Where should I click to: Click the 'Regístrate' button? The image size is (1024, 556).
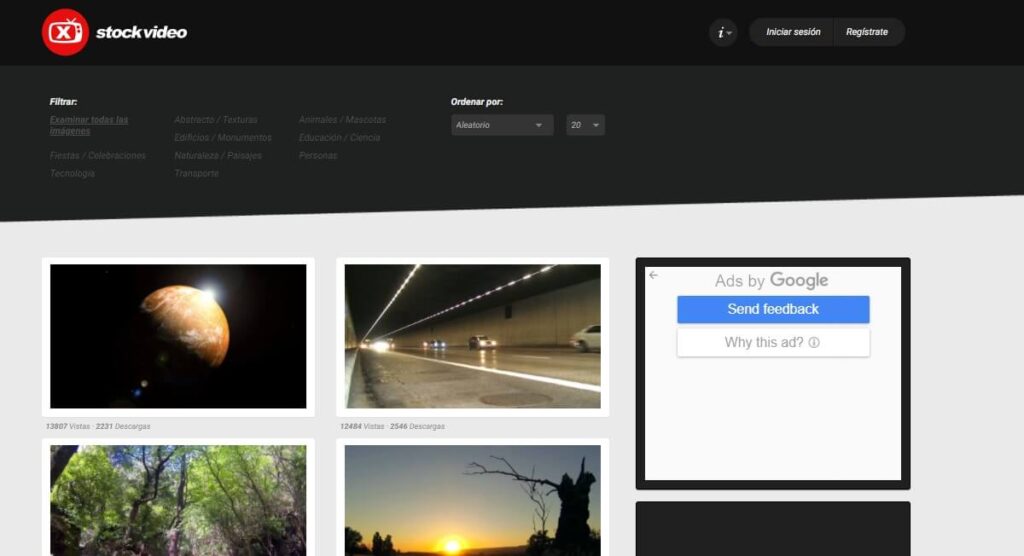(867, 32)
